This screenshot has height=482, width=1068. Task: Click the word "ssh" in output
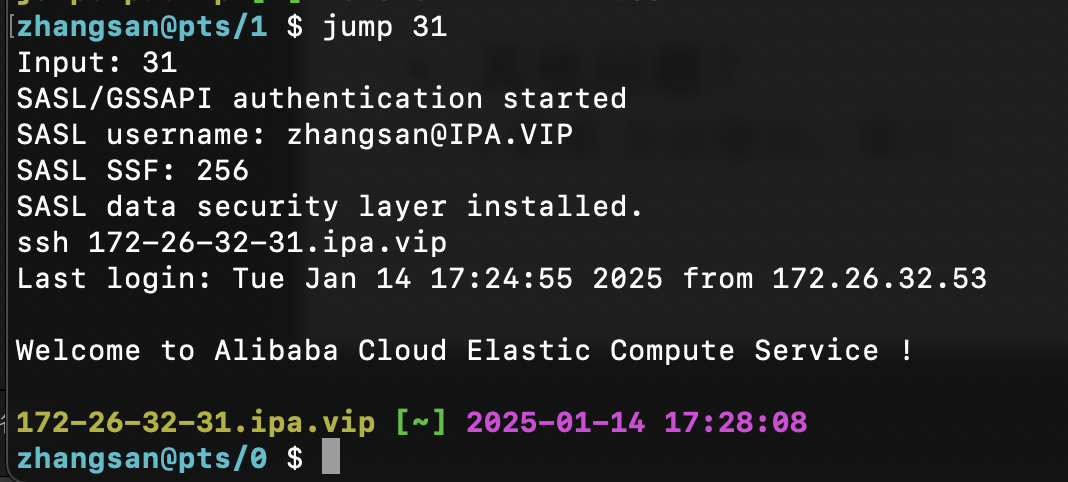[43, 243]
